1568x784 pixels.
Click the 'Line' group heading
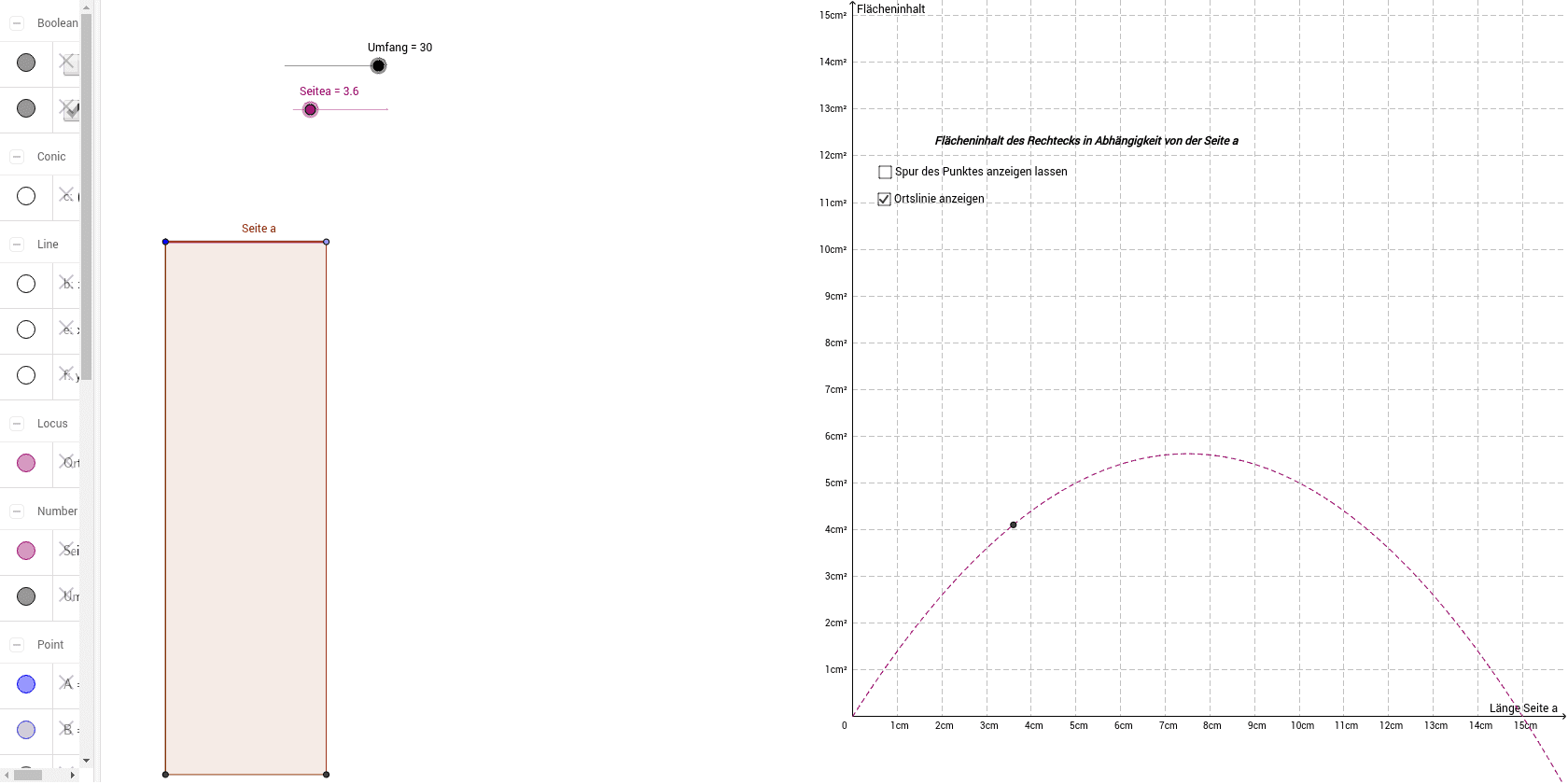[48, 245]
